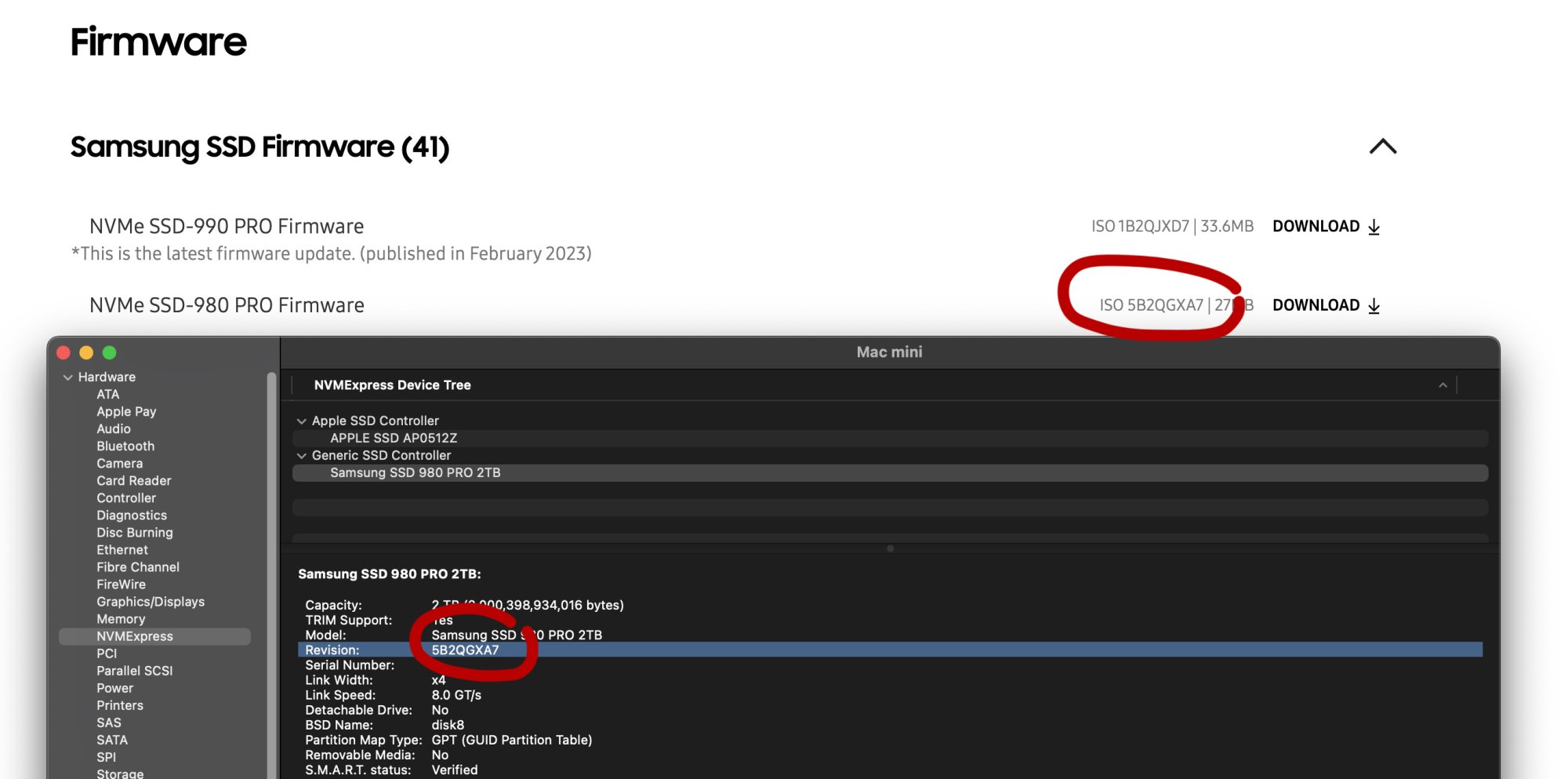Zoom the Mac mini window with green button
This screenshot has width=1568, height=779.
[109, 353]
